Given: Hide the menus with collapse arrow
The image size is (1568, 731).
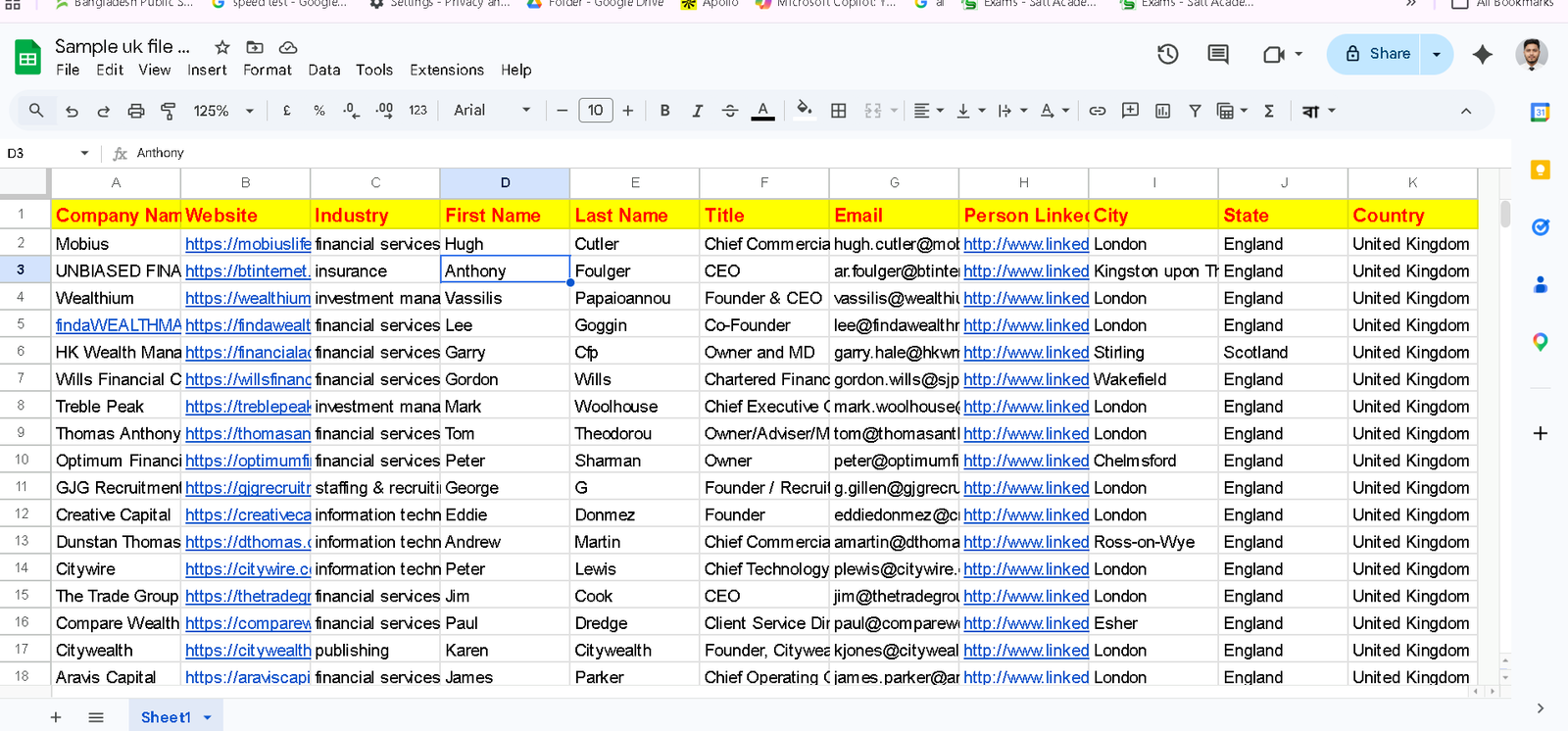Looking at the screenshot, I should tap(1466, 111).
